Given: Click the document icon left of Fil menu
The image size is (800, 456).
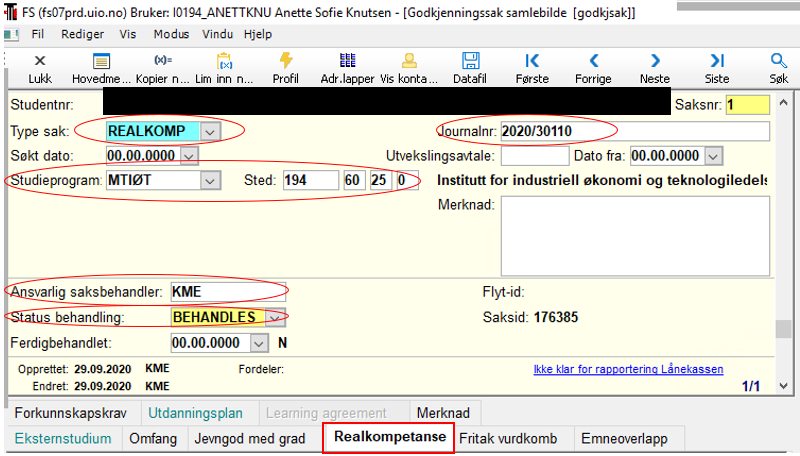Looking at the screenshot, I should pos(11,35).
